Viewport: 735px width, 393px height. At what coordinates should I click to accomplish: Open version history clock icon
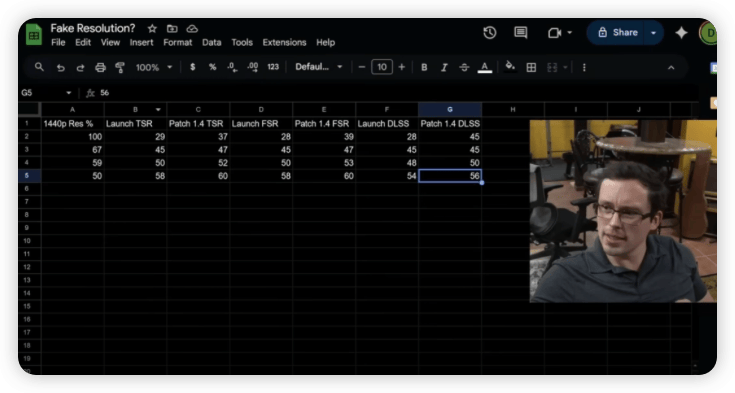coord(490,32)
